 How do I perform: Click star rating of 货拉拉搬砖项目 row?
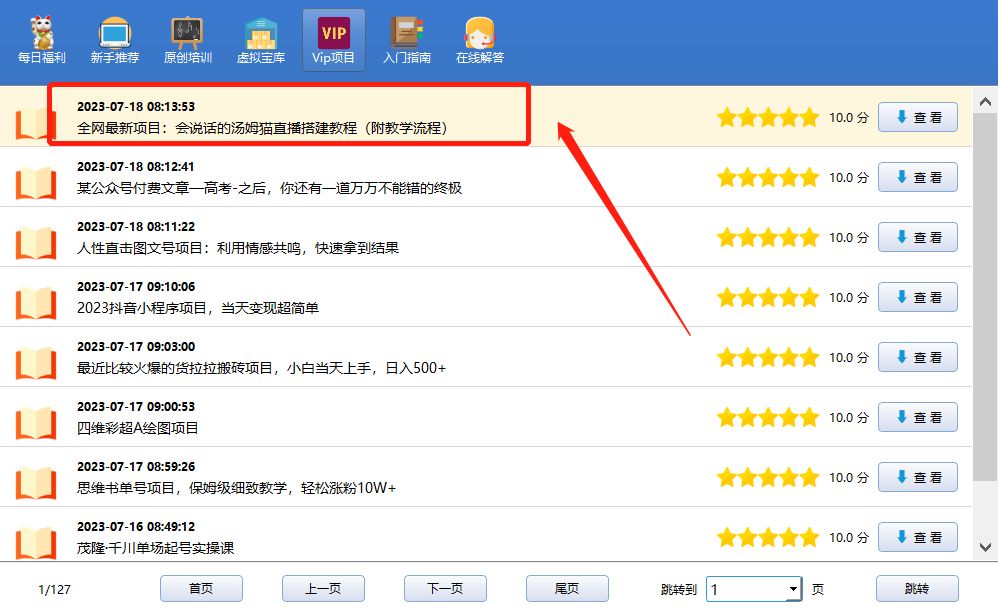coord(768,357)
